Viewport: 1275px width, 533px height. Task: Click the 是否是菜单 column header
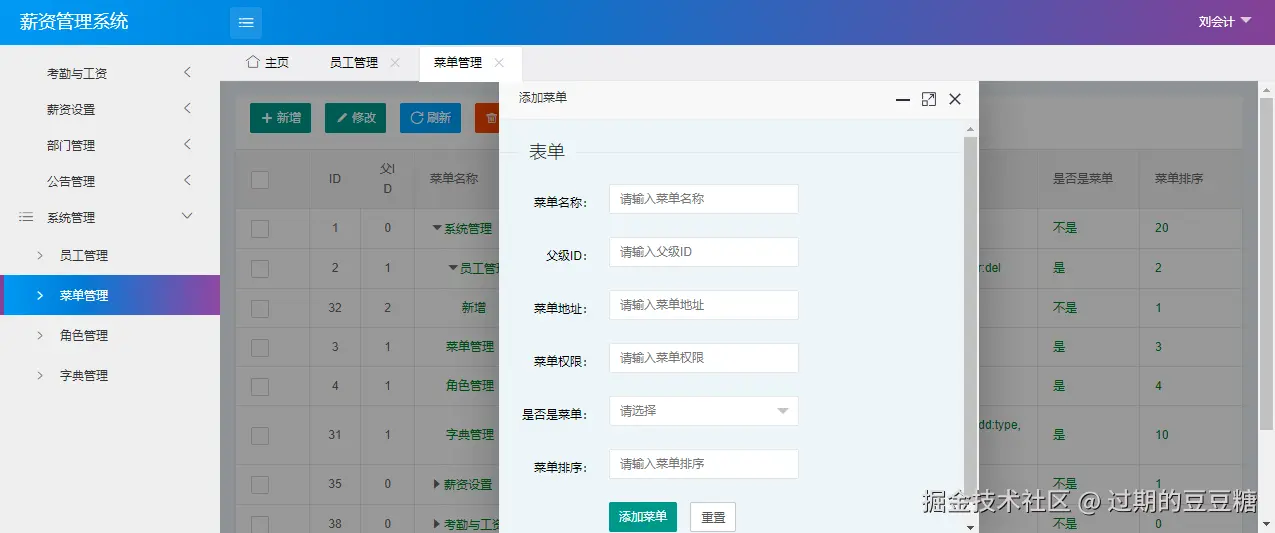[1083, 179]
